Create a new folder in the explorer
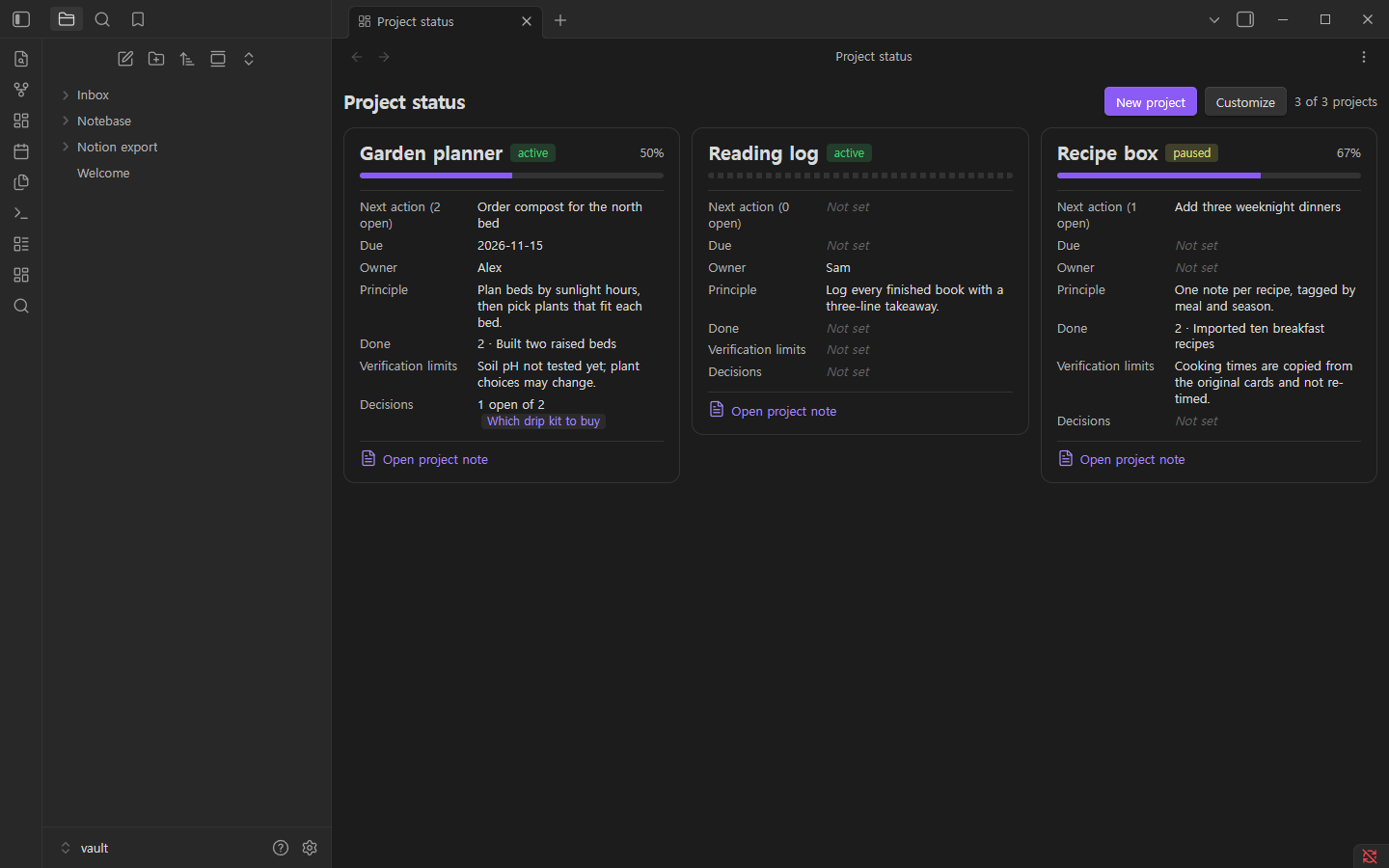This screenshot has width=1389, height=868. click(x=156, y=59)
